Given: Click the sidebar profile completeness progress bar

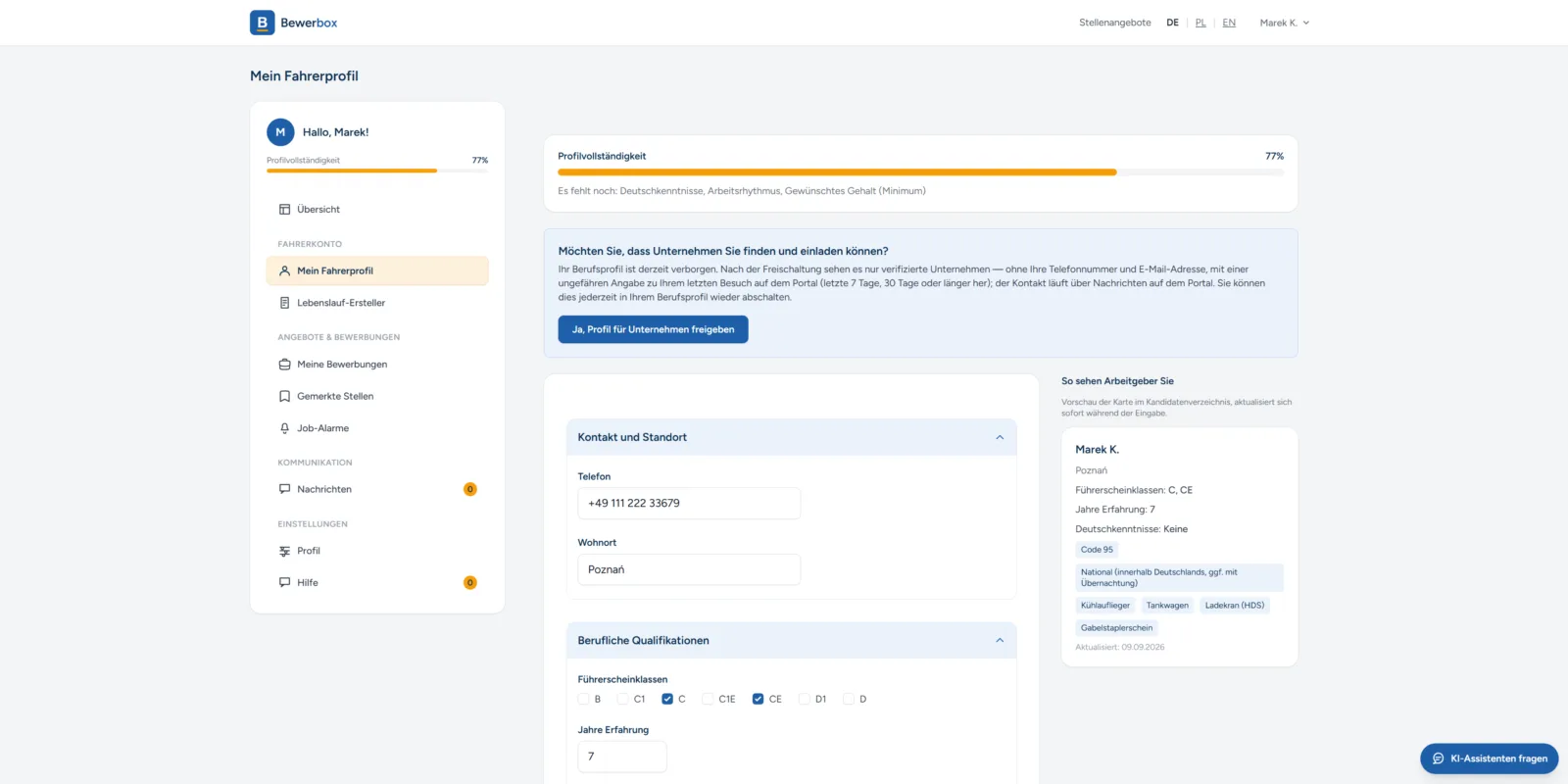Looking at the screenshot, I should pos(377,171).
